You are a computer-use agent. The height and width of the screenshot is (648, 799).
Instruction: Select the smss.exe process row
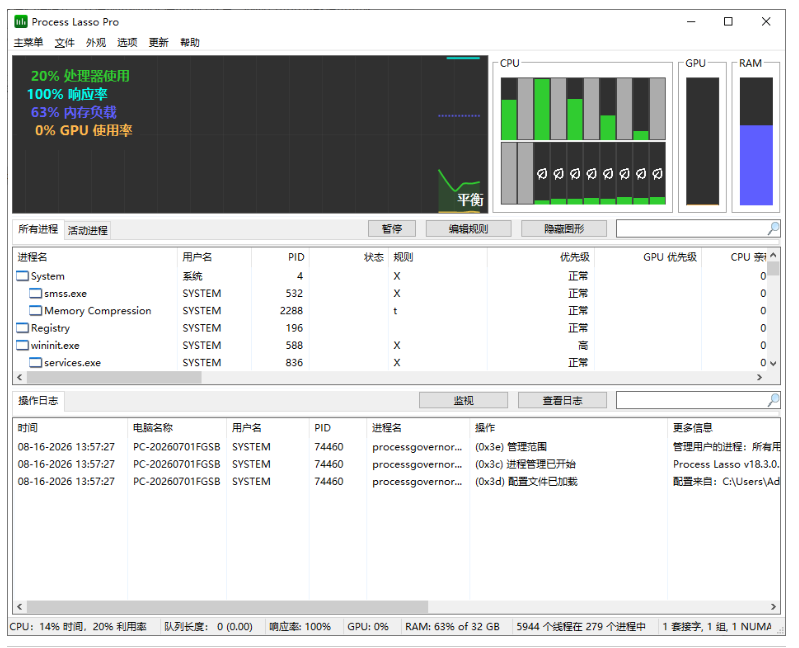pyautogui.click(x=390, y=293)
